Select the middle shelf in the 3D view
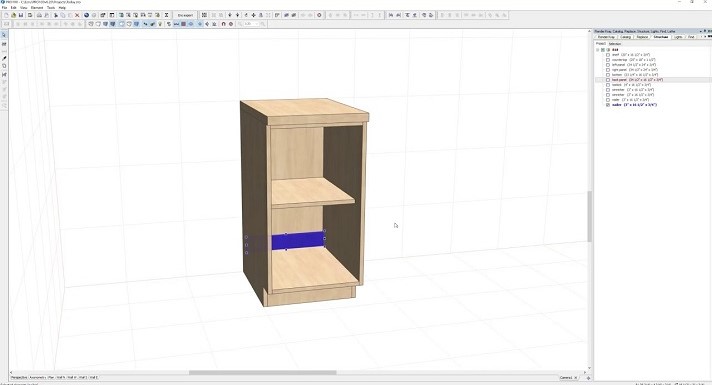Image resolution: width=712 pixels, height=385 pixels. [312, 192]
